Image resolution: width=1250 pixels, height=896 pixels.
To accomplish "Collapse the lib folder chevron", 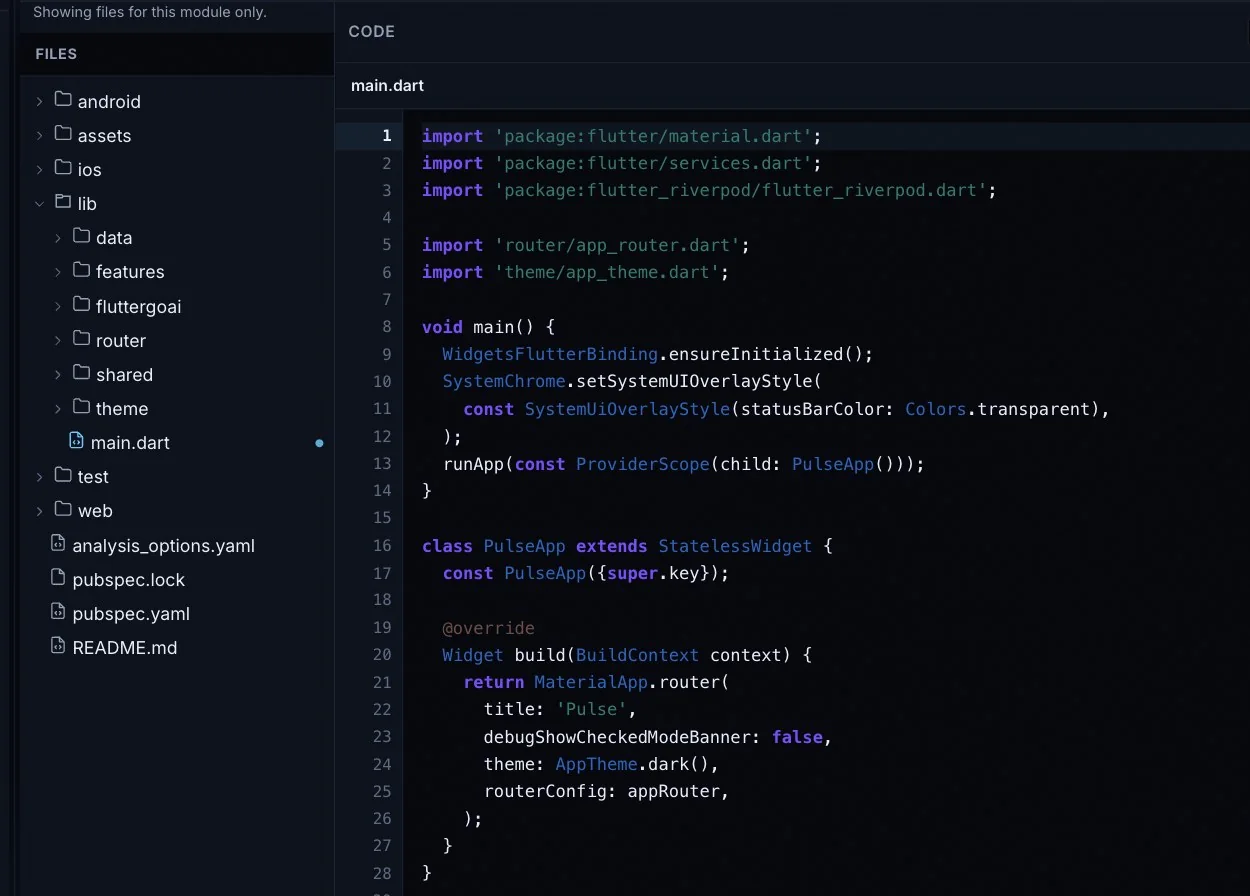I will 39,203.
